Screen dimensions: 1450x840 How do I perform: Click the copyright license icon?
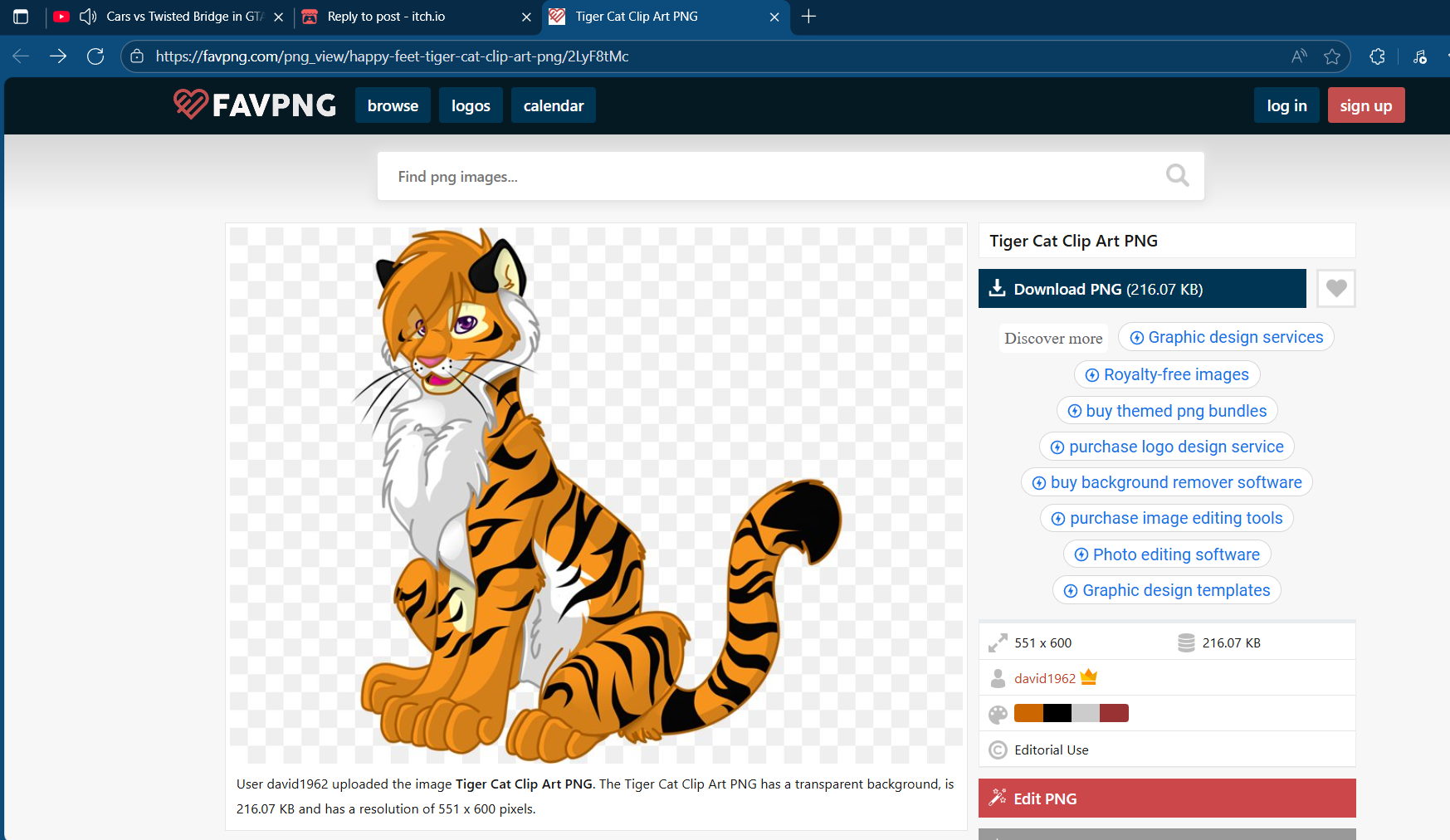pos(998,750)
